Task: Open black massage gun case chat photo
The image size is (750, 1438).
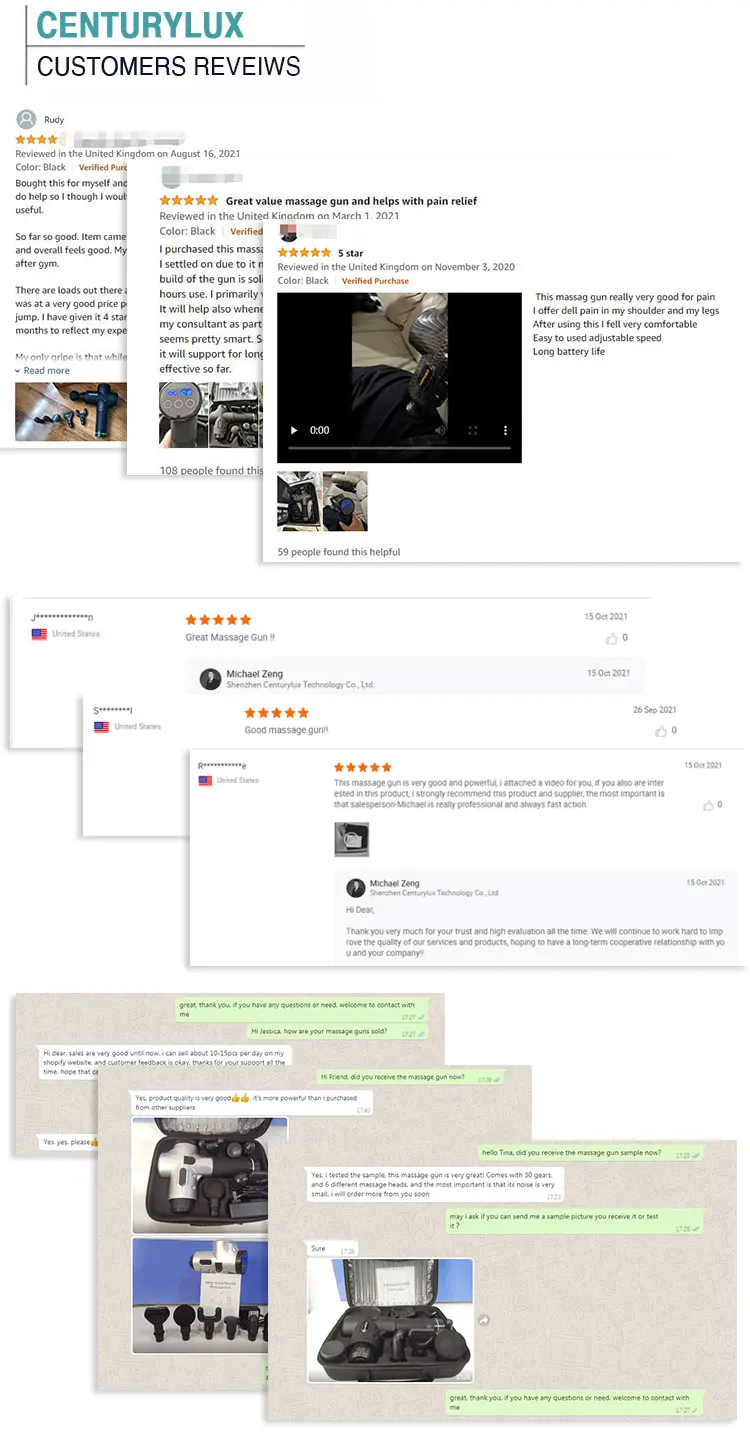Action: tap(389, 1320)
